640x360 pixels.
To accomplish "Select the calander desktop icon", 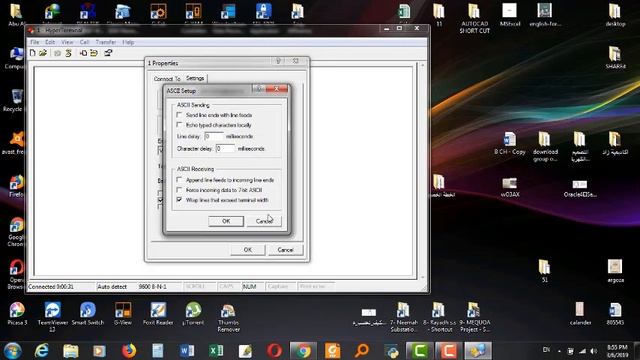I will point(580,313).
